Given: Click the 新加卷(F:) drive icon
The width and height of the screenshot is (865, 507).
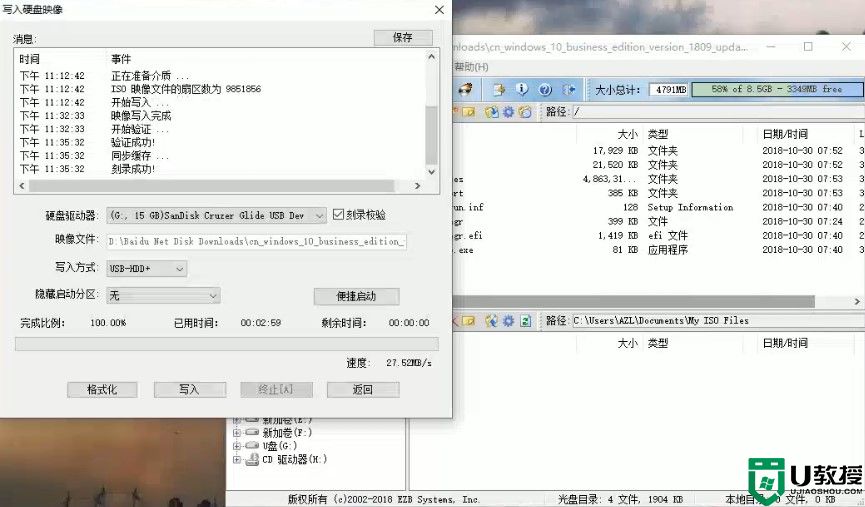Looking at the screenshot, I should pos(252,433).
